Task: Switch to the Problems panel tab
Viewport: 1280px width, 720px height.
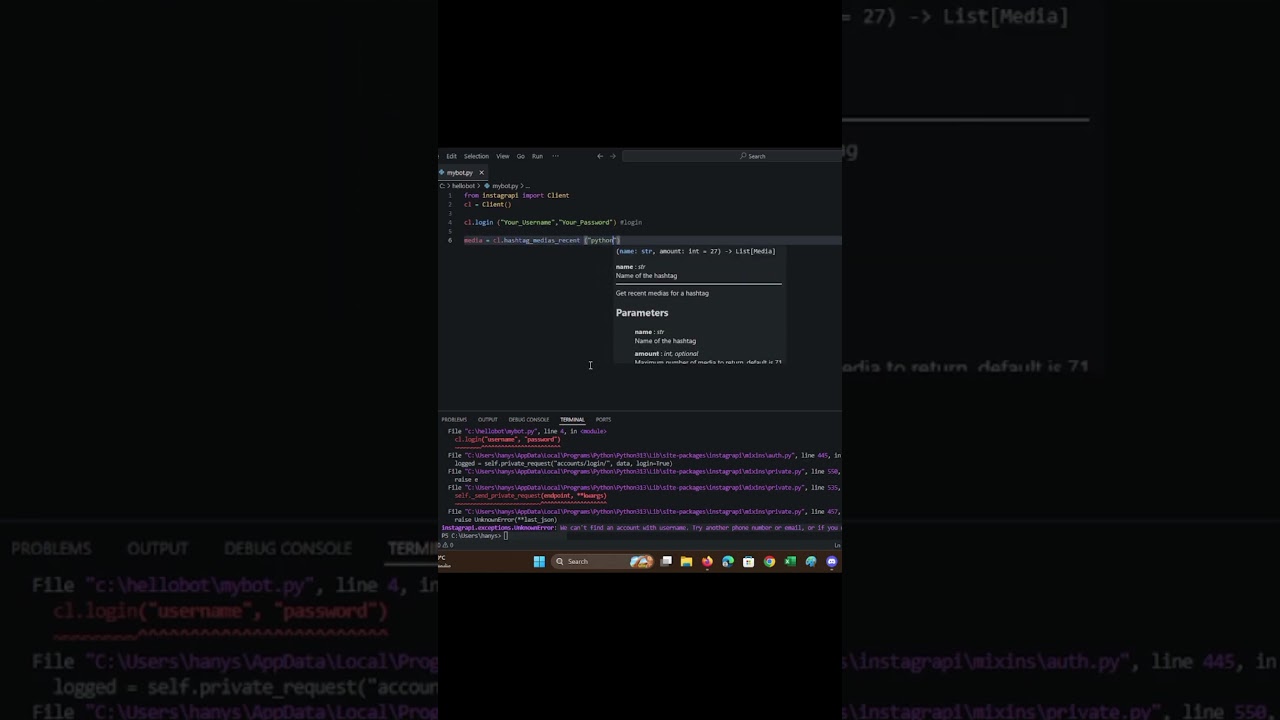Action: point(454,419)
